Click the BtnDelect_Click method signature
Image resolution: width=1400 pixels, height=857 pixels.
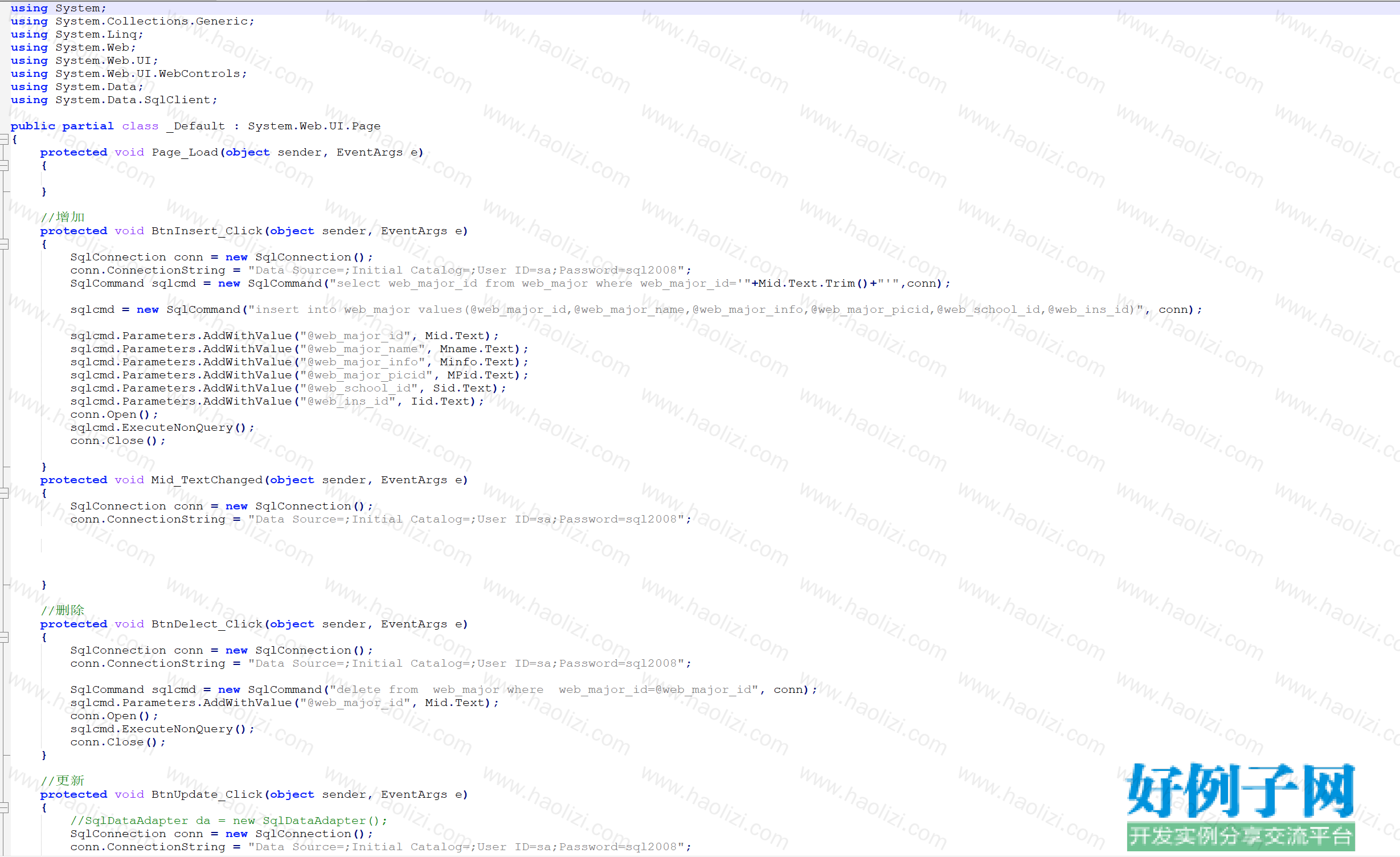pos(254,624)
